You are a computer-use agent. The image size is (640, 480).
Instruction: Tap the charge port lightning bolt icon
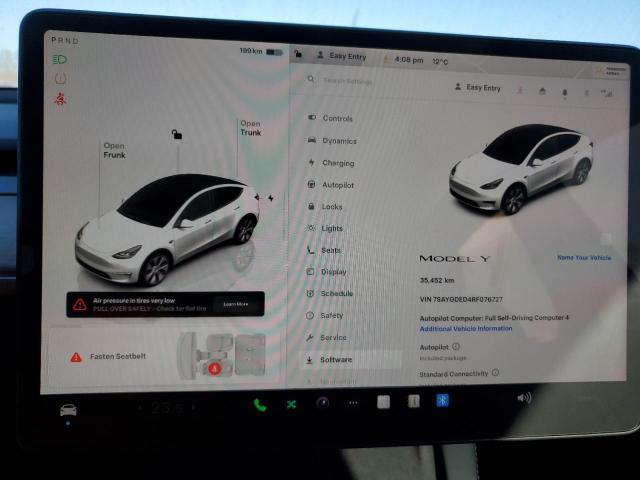point(271,198)
